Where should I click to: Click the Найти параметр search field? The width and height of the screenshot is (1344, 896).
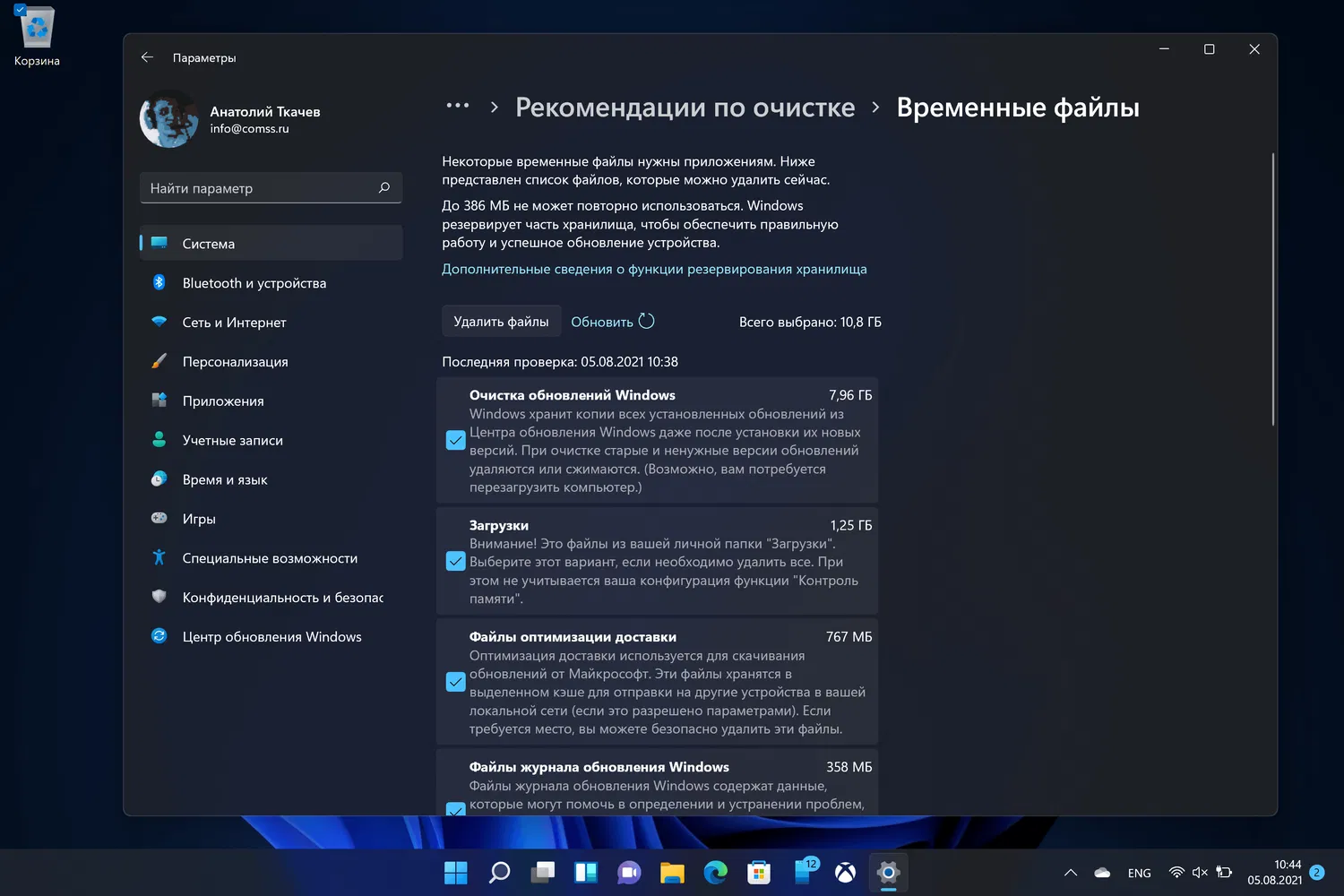(x=271, y=188)
